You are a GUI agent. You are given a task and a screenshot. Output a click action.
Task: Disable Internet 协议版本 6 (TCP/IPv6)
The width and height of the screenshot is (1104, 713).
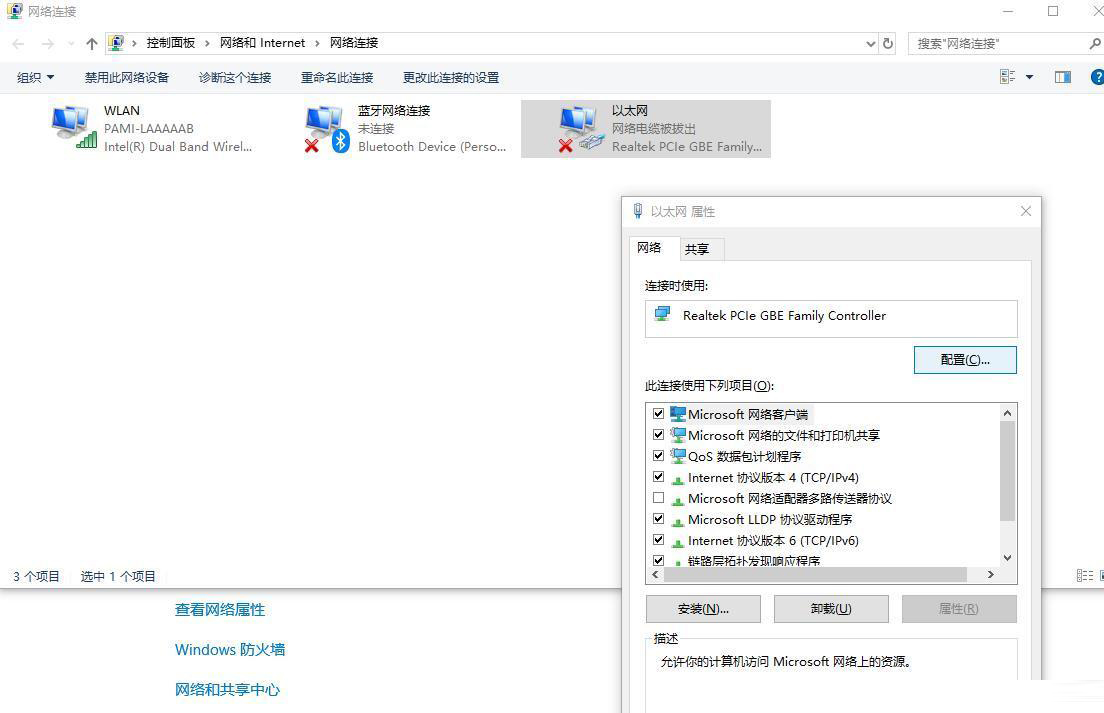point(659,540)
